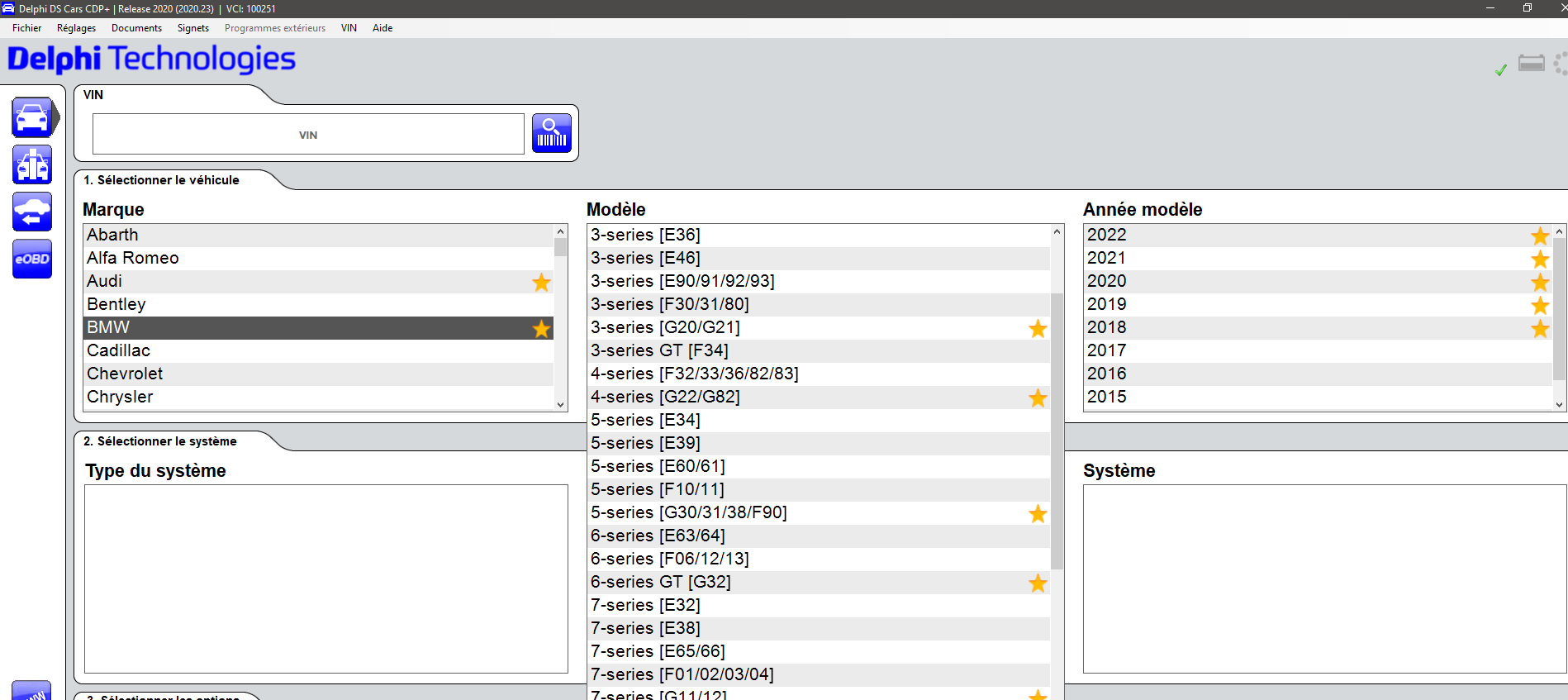Click the star next to year 2019

point(1540,305)
